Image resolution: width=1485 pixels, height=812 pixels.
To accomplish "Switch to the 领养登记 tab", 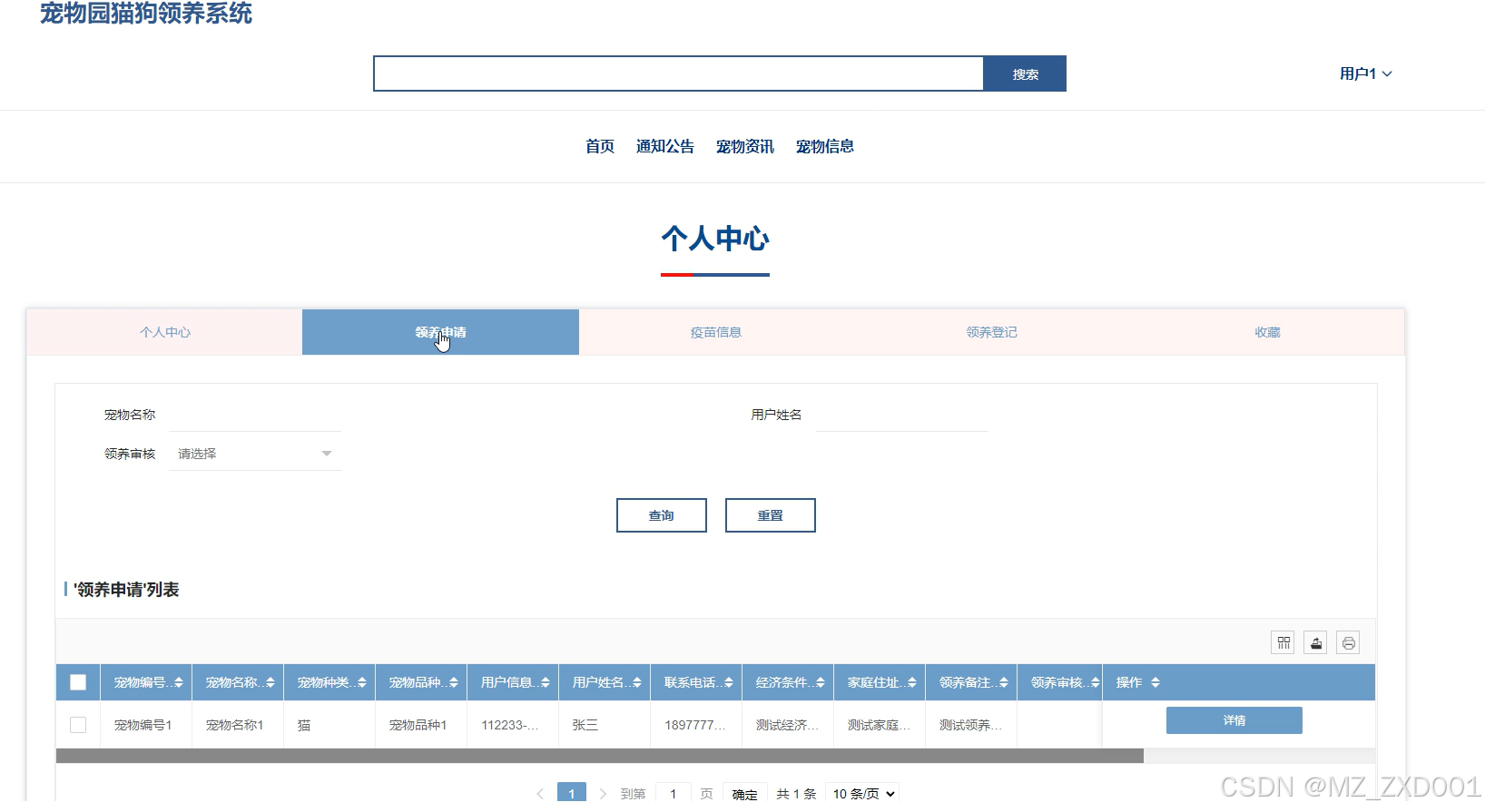I will pyautogui.click(x=991, y=332).
